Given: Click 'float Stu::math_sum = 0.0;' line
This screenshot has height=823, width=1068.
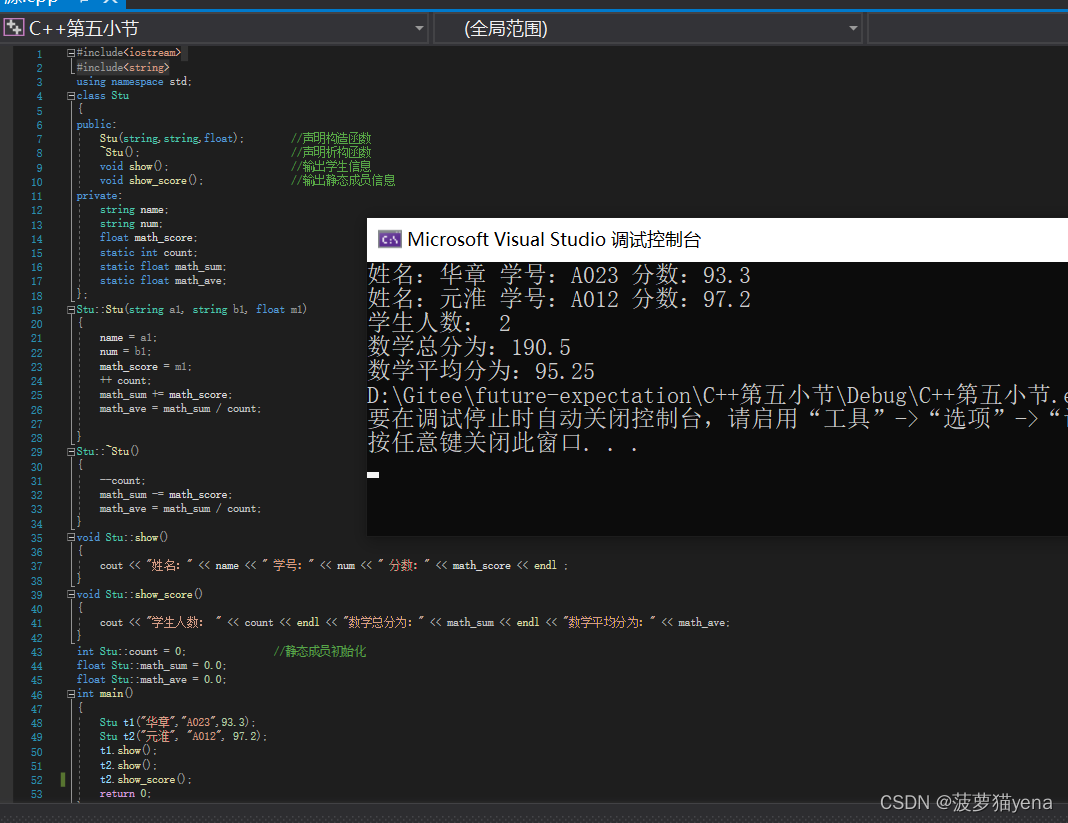Looking at the screenshot, I should (151, 666).
